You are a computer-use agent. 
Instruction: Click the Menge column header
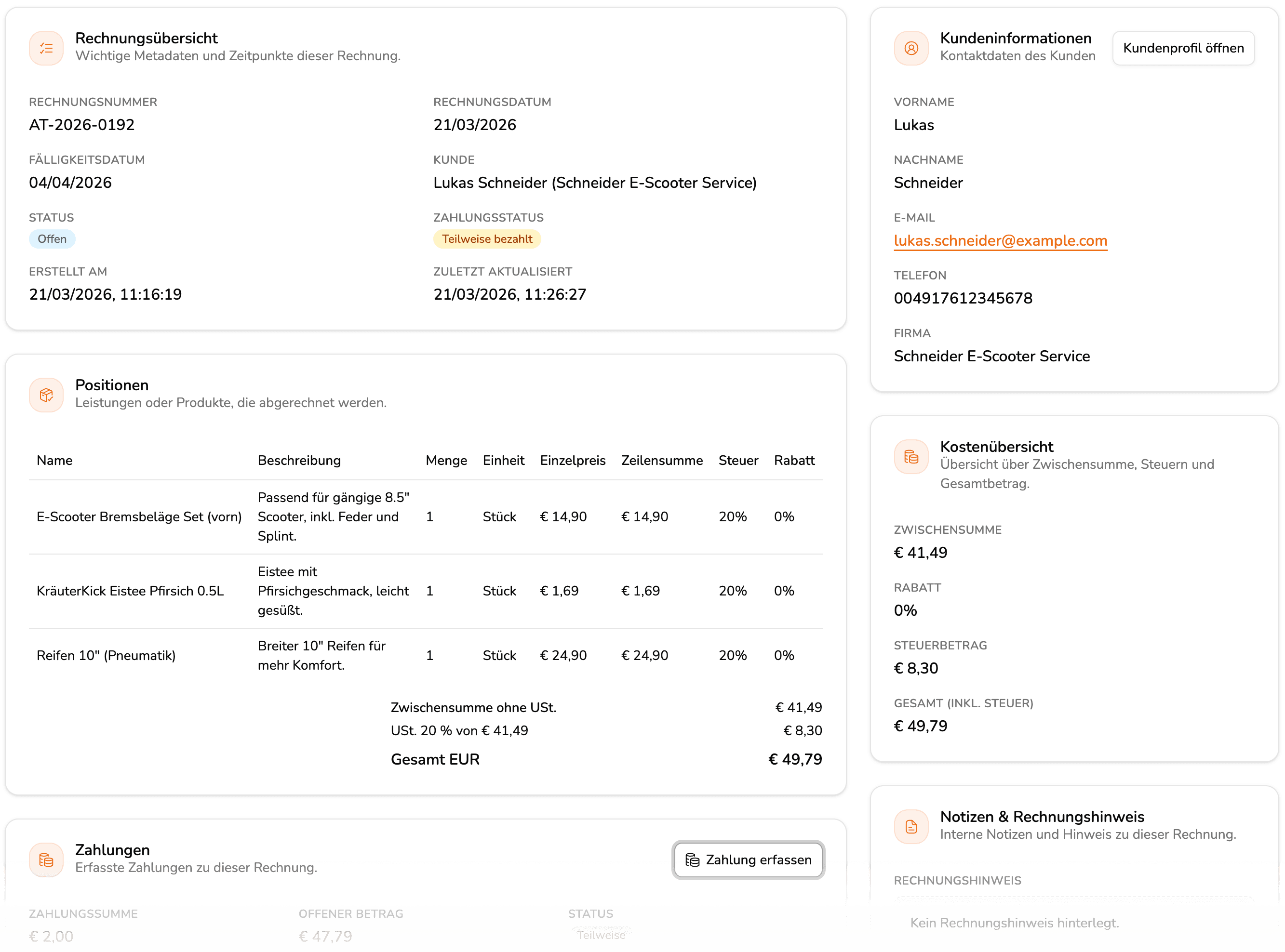click(x=446, y=460)
